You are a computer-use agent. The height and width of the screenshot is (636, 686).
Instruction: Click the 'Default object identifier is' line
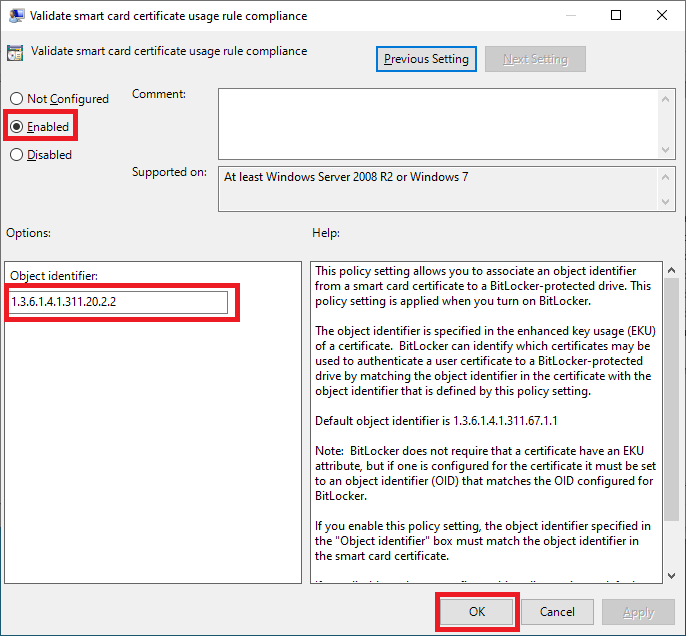pos(436,421)
